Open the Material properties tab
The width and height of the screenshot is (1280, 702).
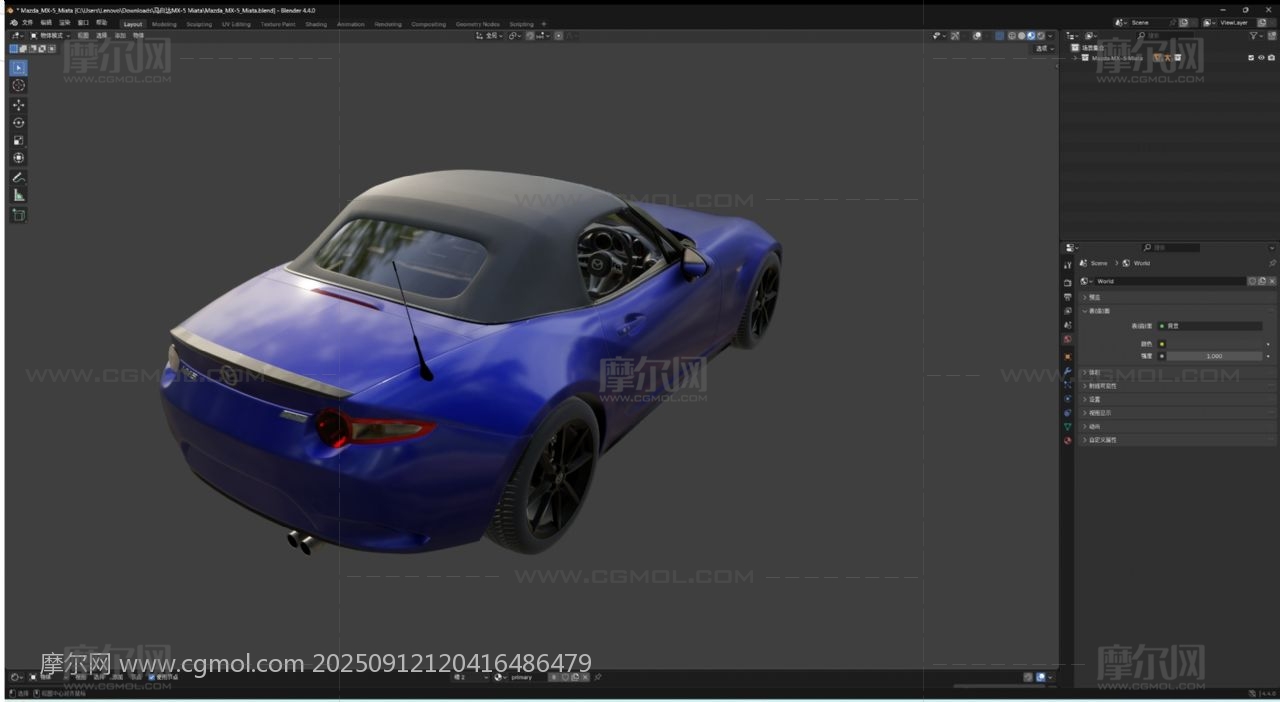click(1068, 440)
